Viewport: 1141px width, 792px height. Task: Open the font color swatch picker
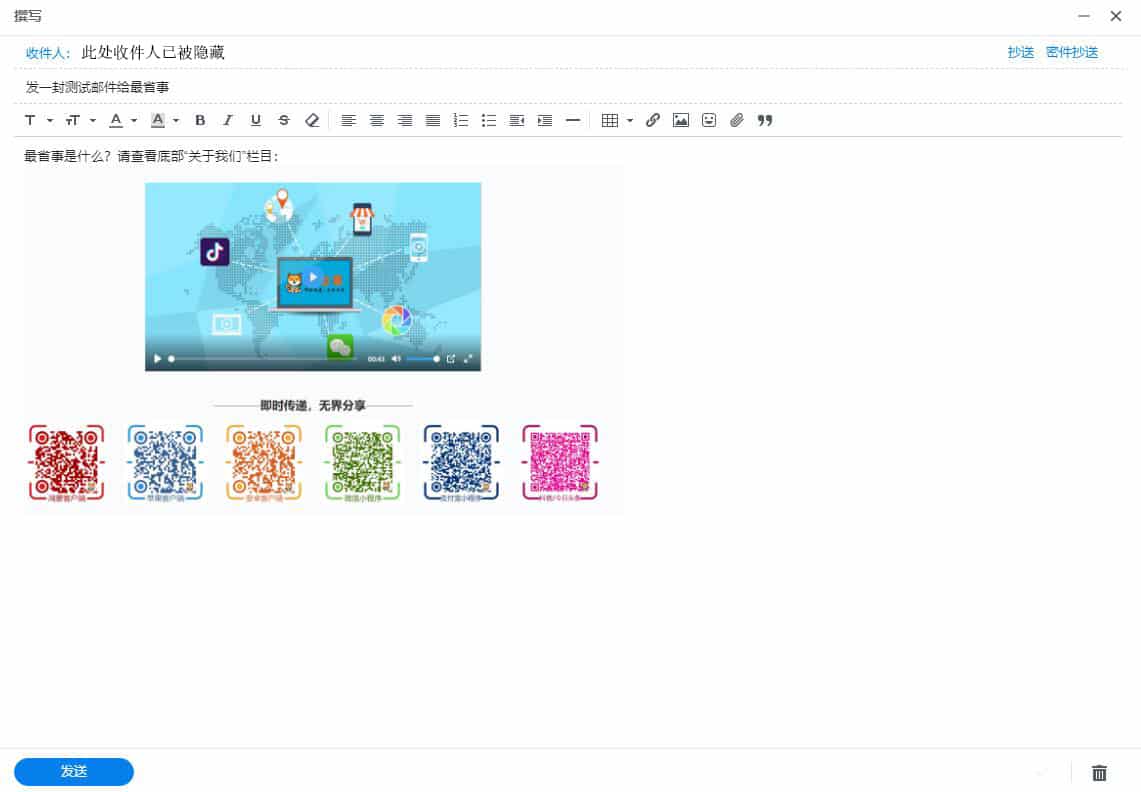pyautogui.click(x=118, y=120)
